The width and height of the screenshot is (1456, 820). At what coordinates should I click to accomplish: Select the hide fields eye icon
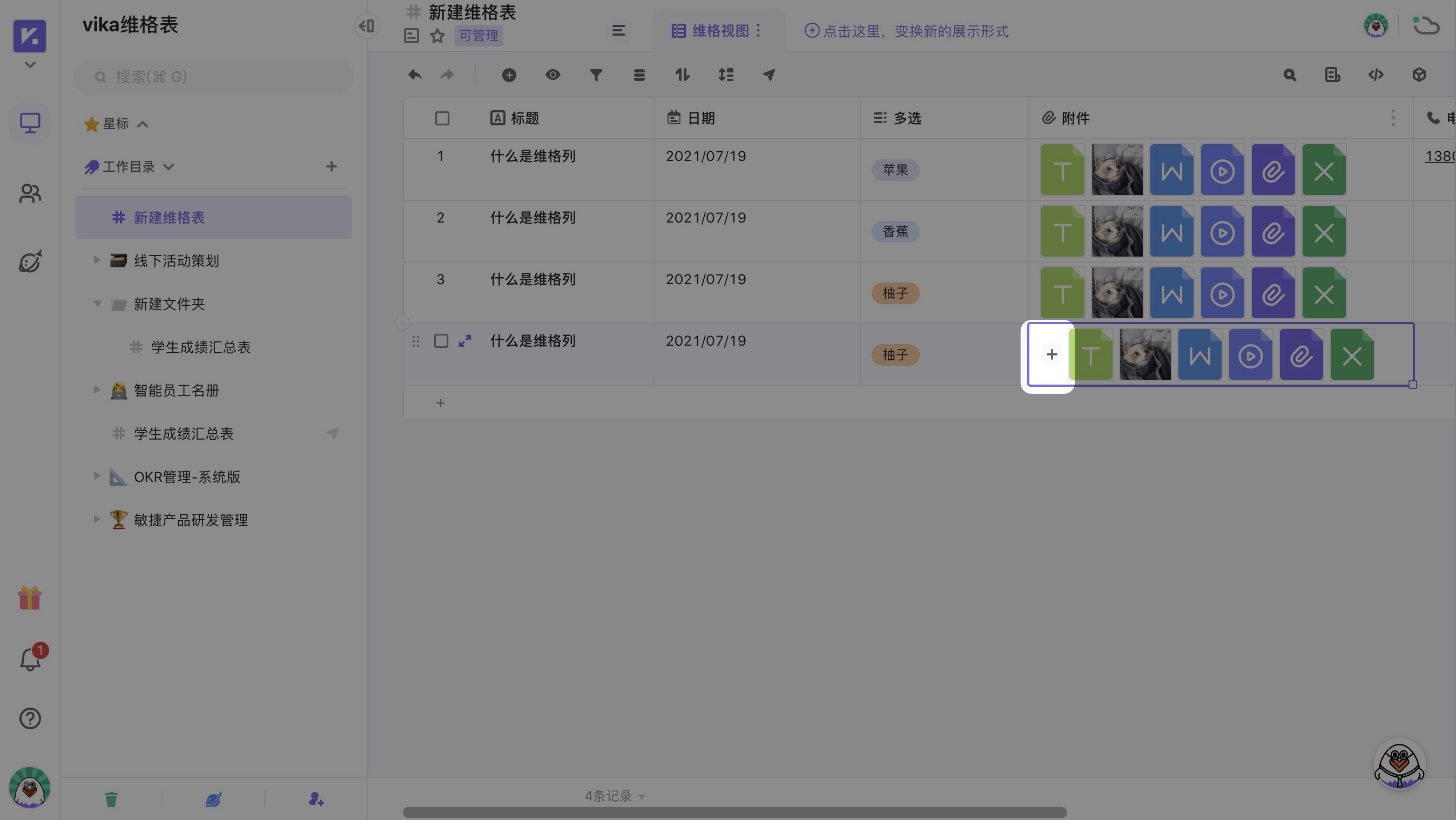coord(552,75)
